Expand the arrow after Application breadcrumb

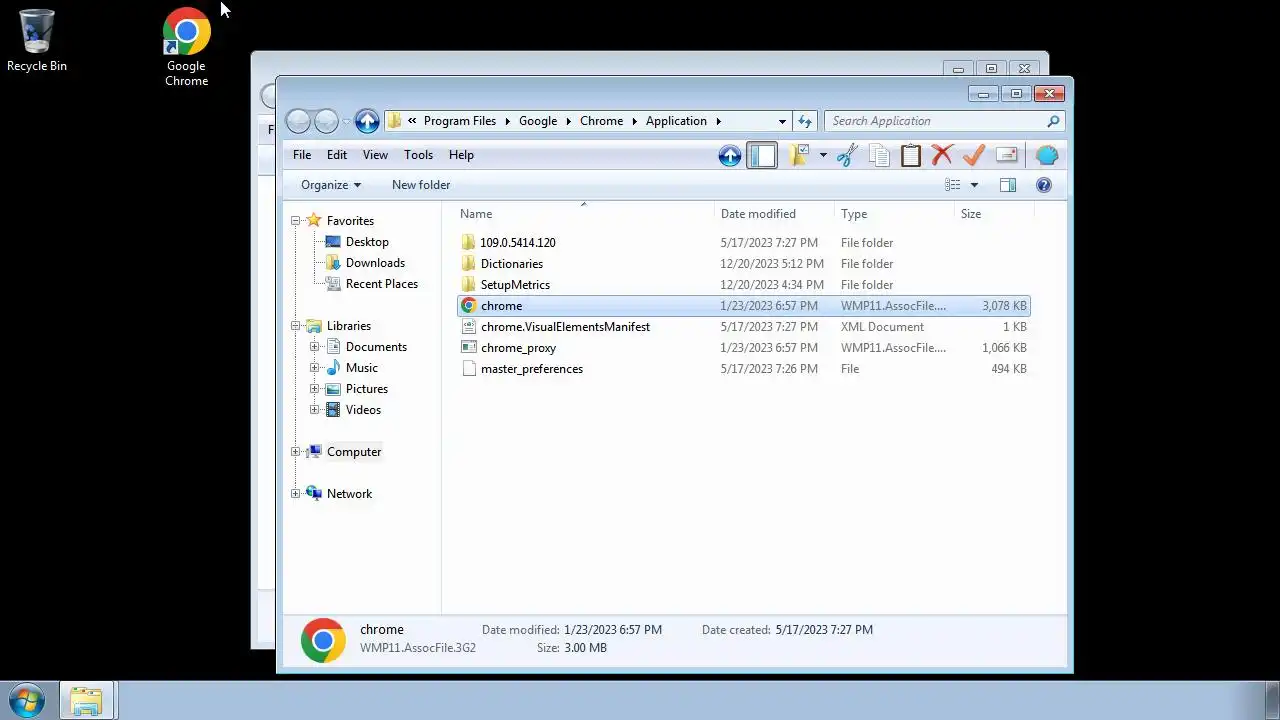tap(718, 121)
